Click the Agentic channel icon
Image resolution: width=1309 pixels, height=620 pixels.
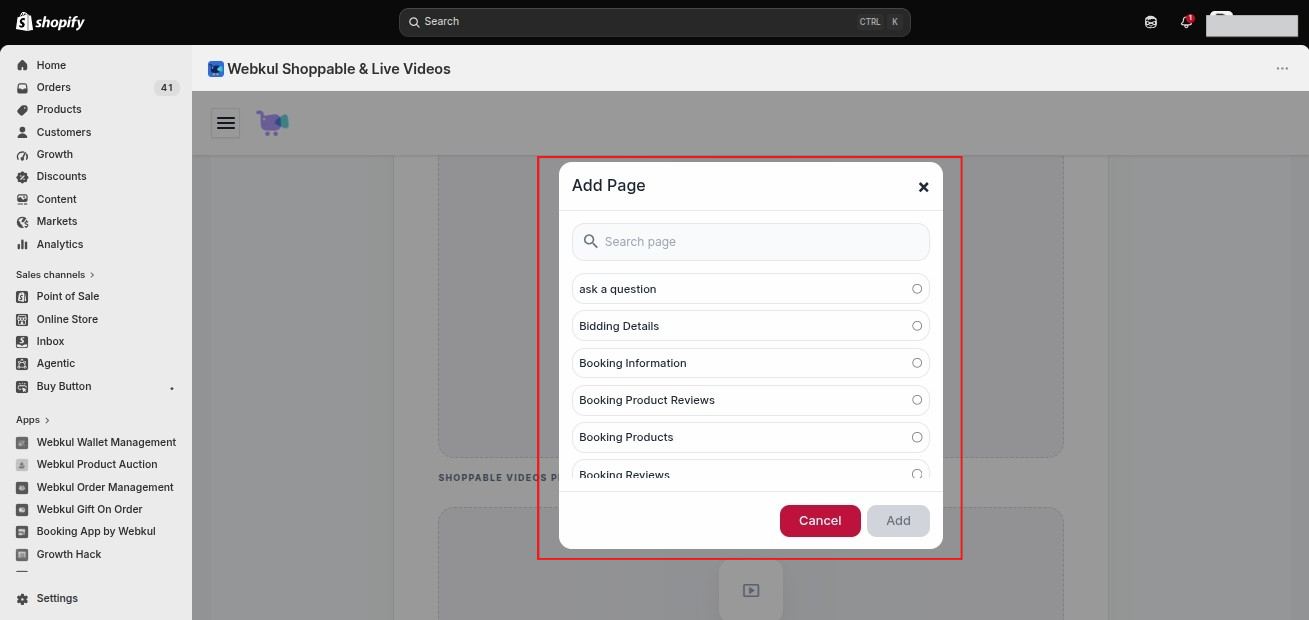point(23,364)
